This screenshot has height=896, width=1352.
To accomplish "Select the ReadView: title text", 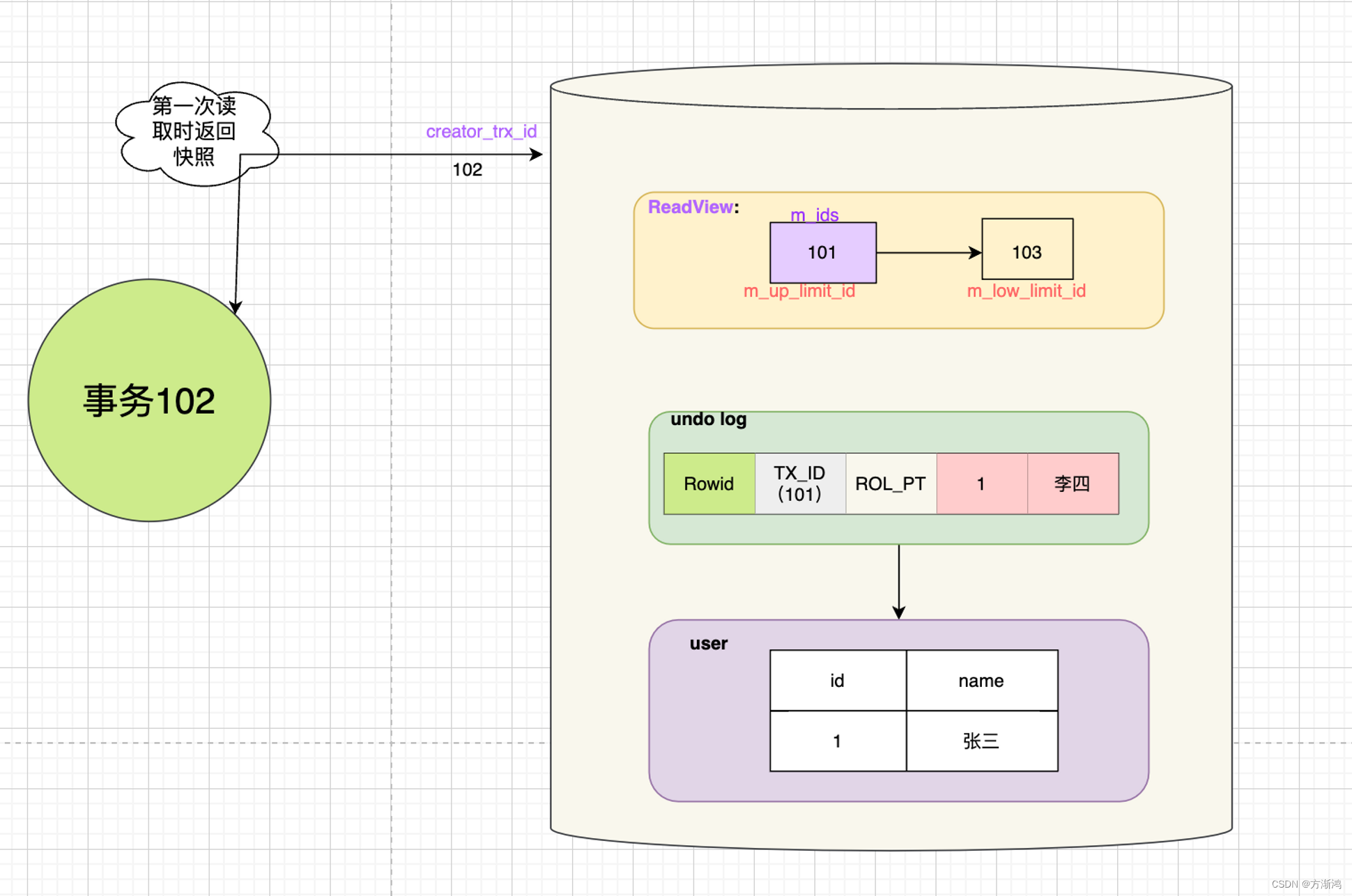I will click(693, 207).
